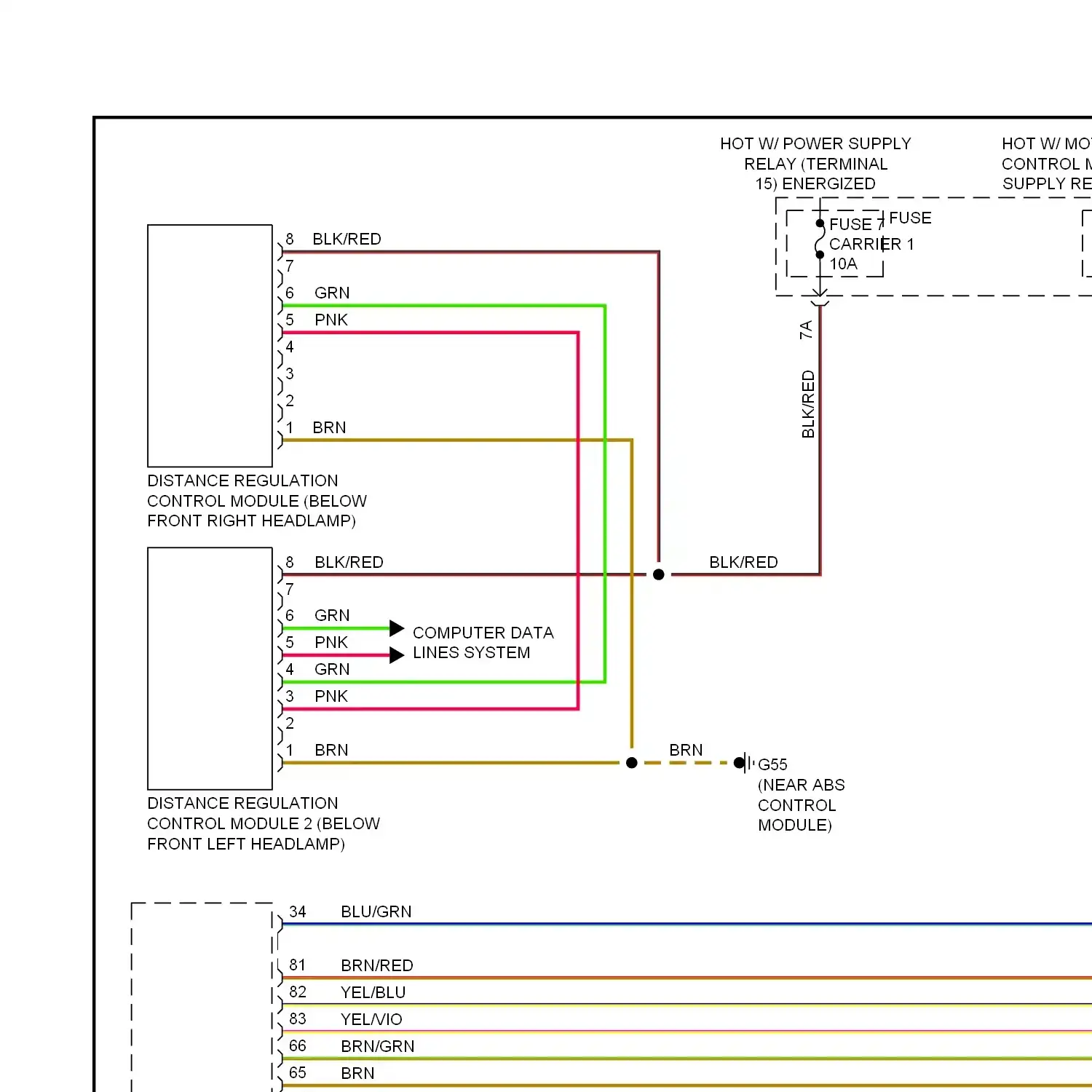Click 'DISTANCE REGULATION CONTROL MODULE (BELOW FRONT RIGHT HEADLAMP)' caption
This screenshot has height=1092, width=1092.
tap(257, 501)
